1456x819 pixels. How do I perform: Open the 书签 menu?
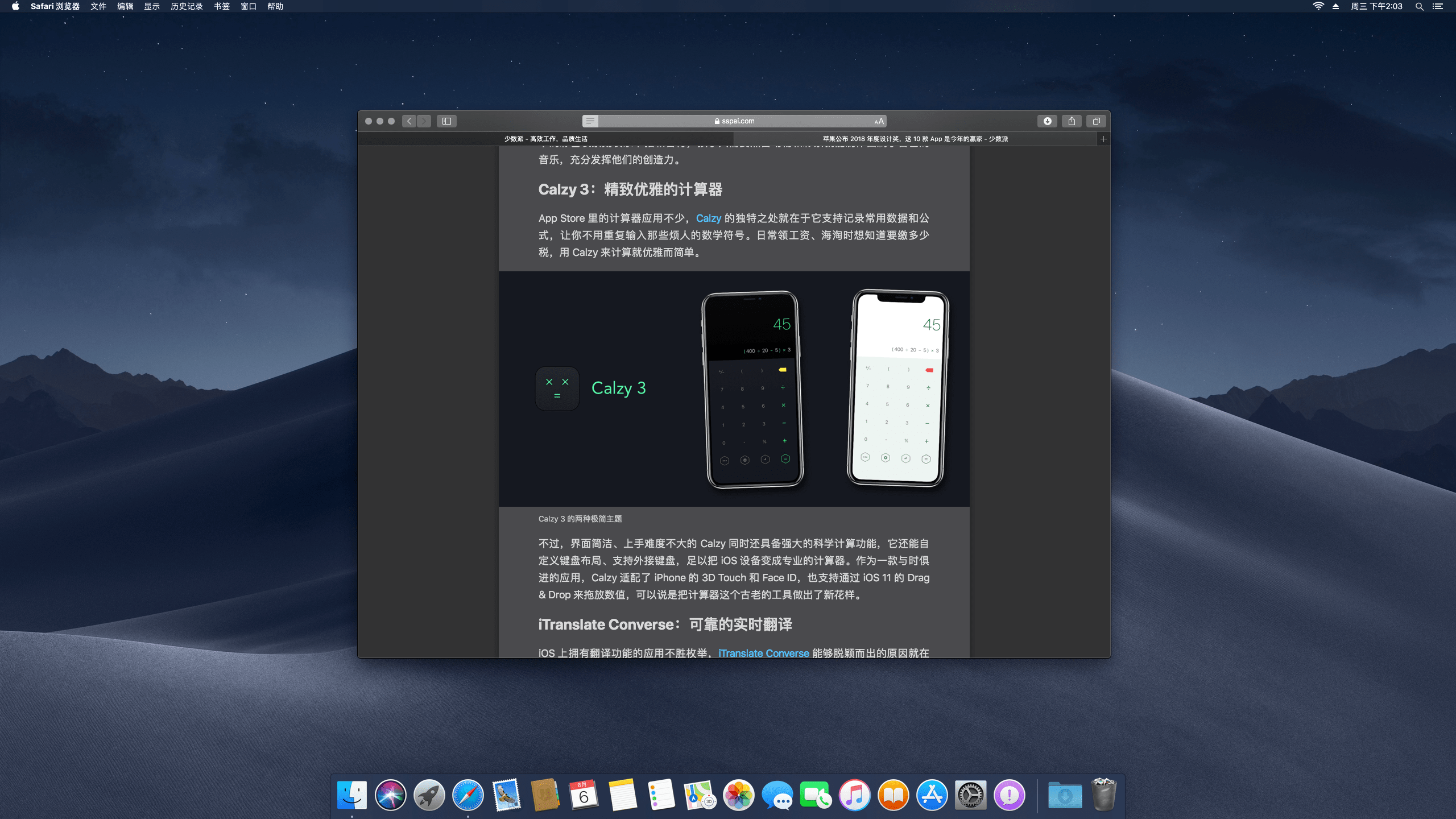point(222,6)
